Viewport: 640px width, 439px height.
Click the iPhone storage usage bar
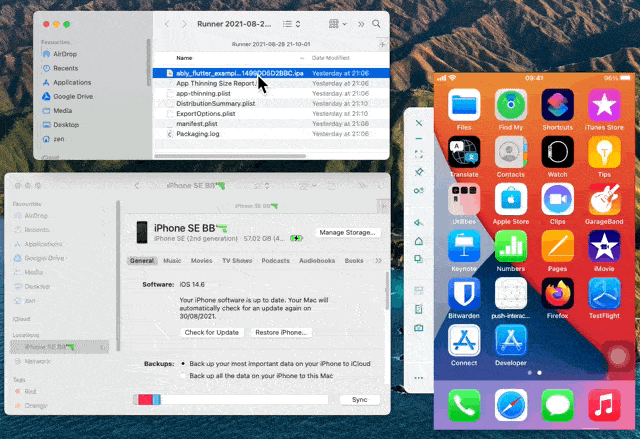coord(231,399)
